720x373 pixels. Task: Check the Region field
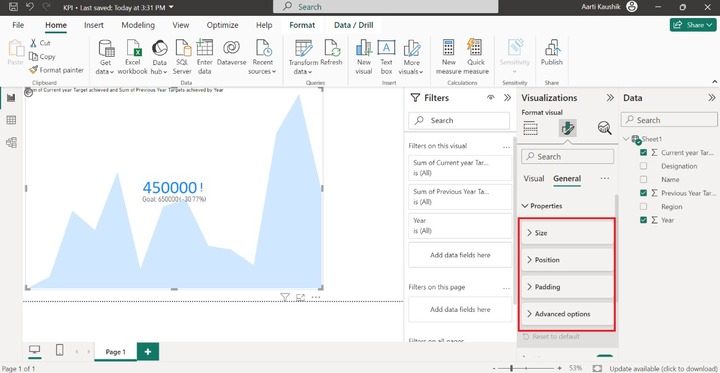643,207
